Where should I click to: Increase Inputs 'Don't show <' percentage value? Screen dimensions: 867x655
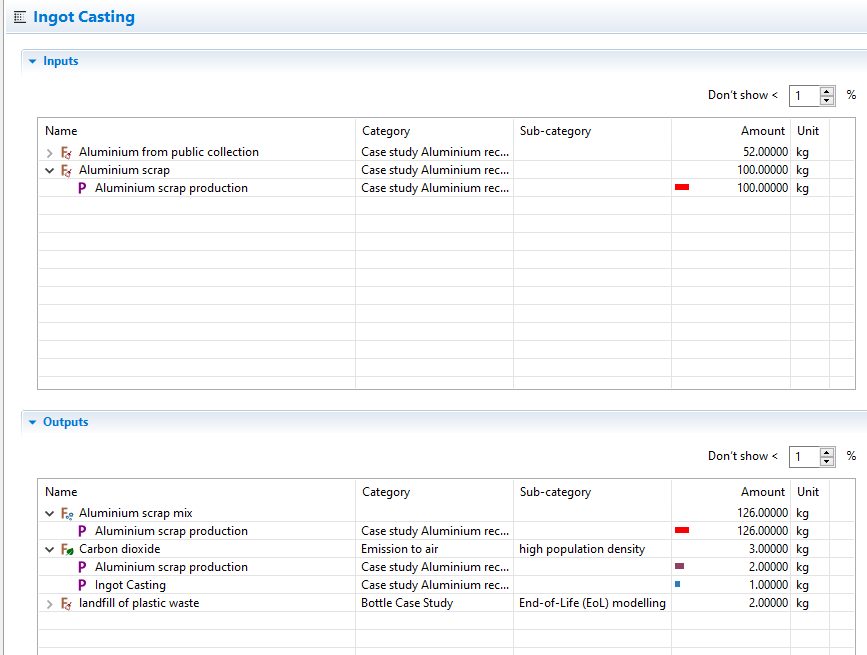click(x=827, y=91)
